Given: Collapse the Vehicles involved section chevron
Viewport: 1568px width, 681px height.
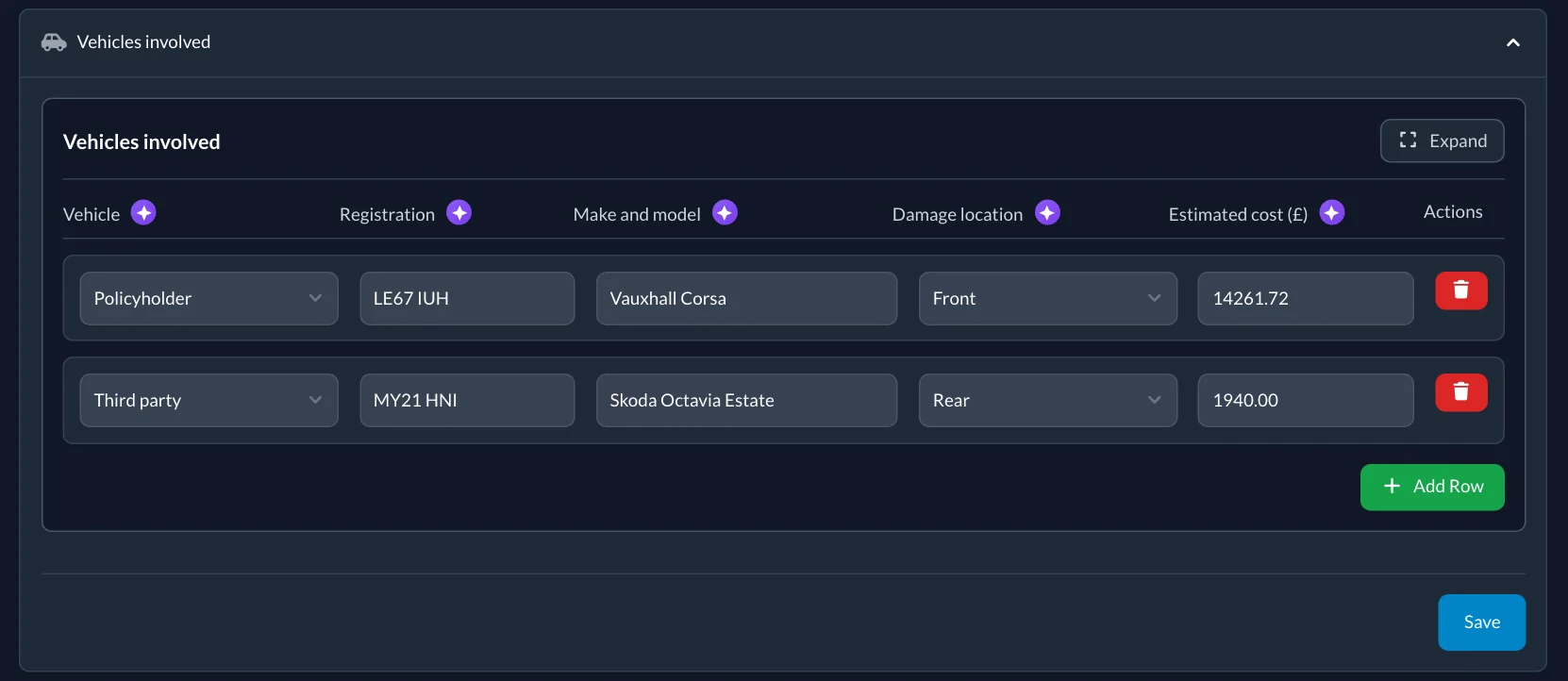Looking at the screenshot, I should coord(1513,42).
